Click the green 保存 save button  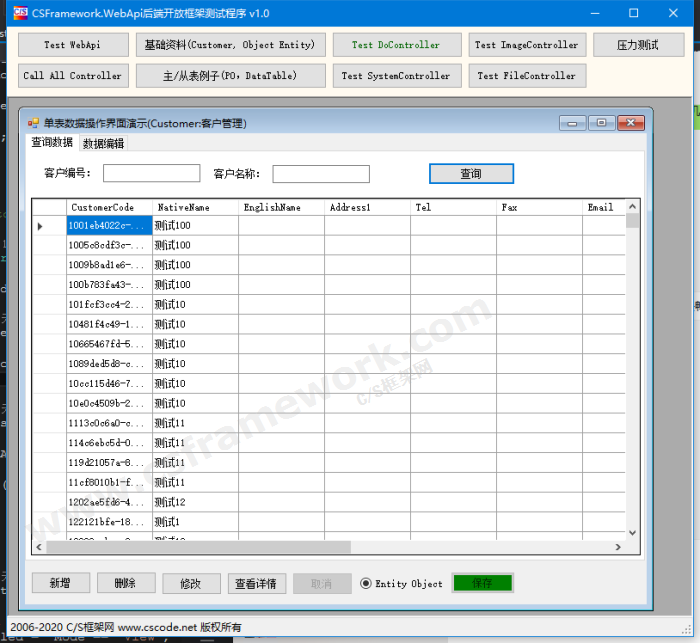click(482, 583)
